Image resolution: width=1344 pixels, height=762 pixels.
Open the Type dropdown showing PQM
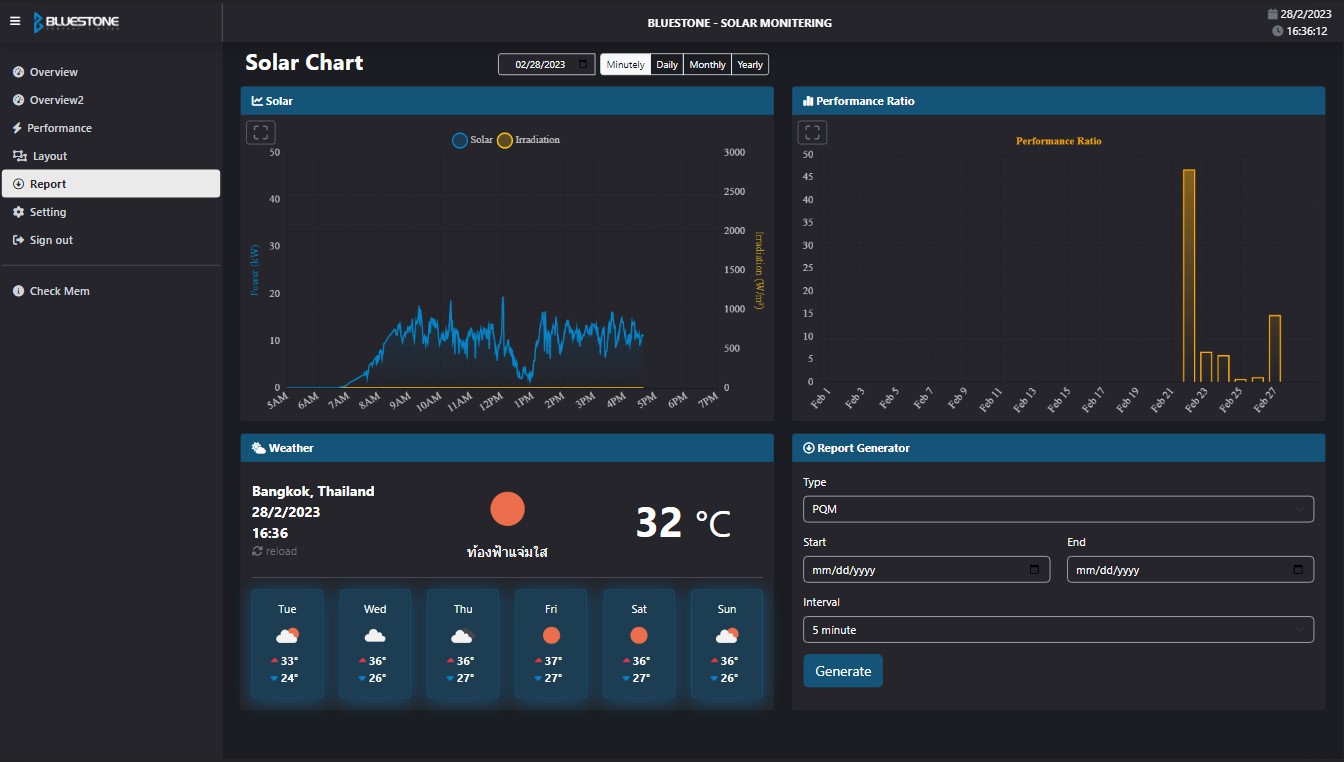point(1058,509)
